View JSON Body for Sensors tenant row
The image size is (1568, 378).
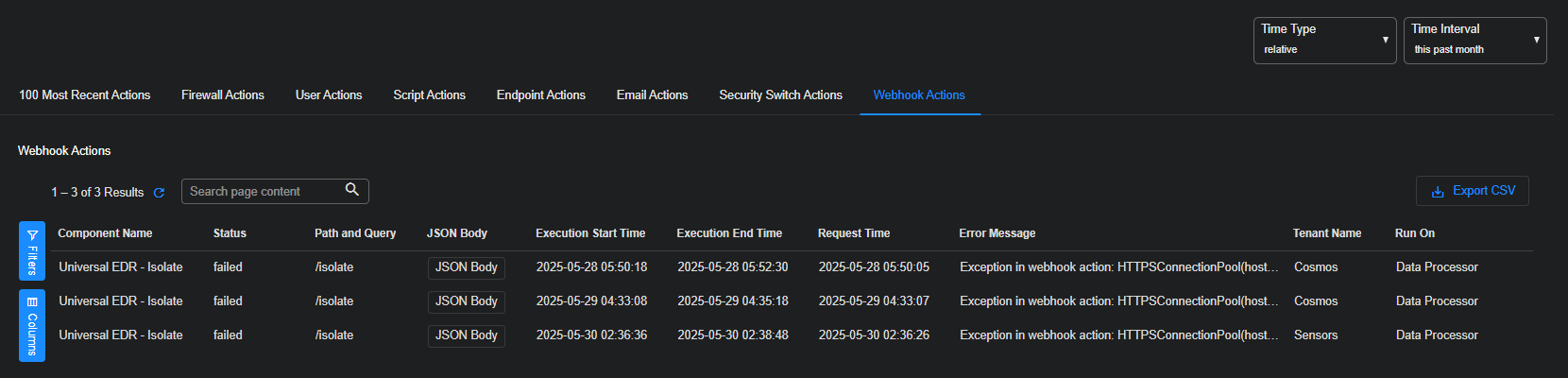[466, 335]
